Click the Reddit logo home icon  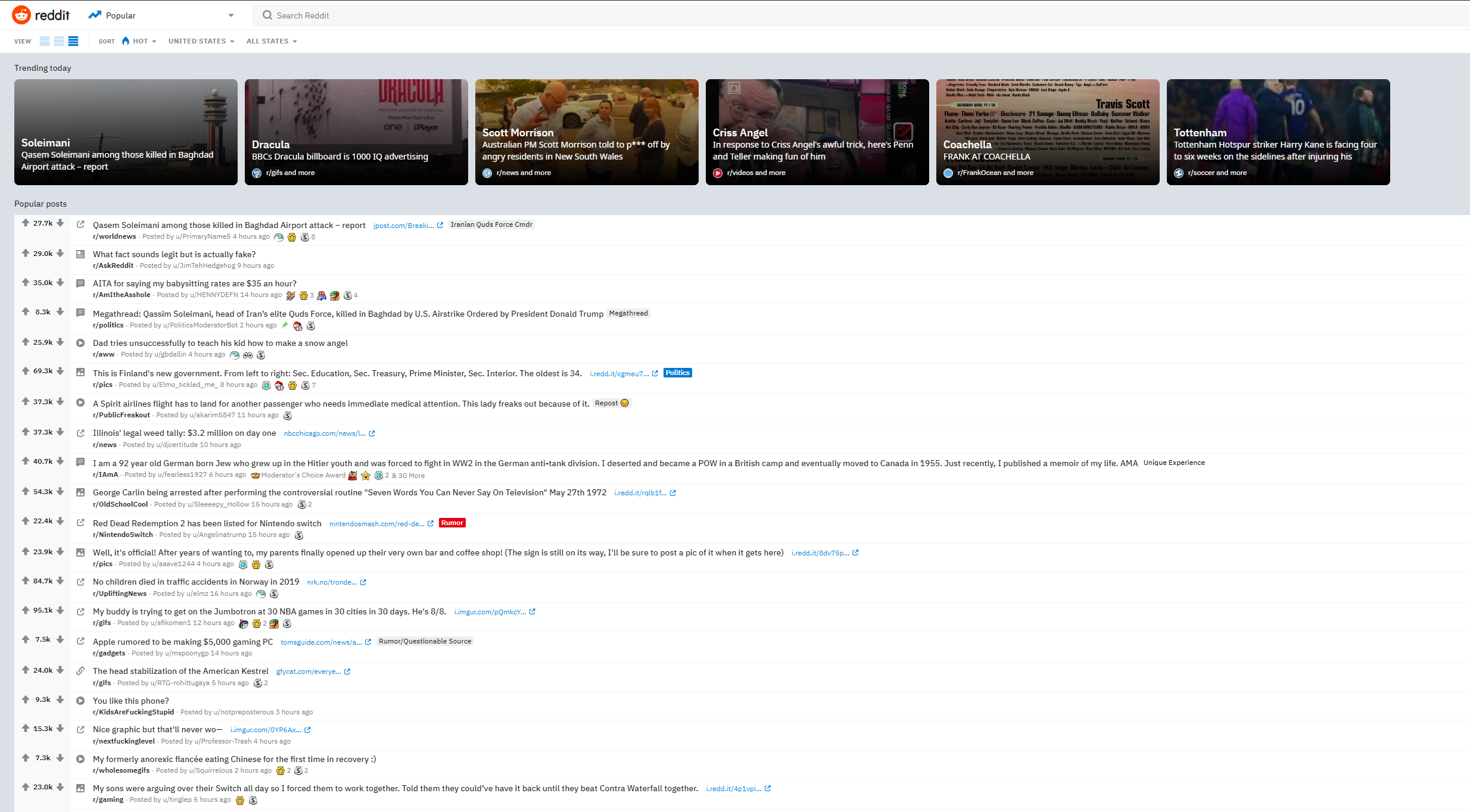click(x=21, y=15)
